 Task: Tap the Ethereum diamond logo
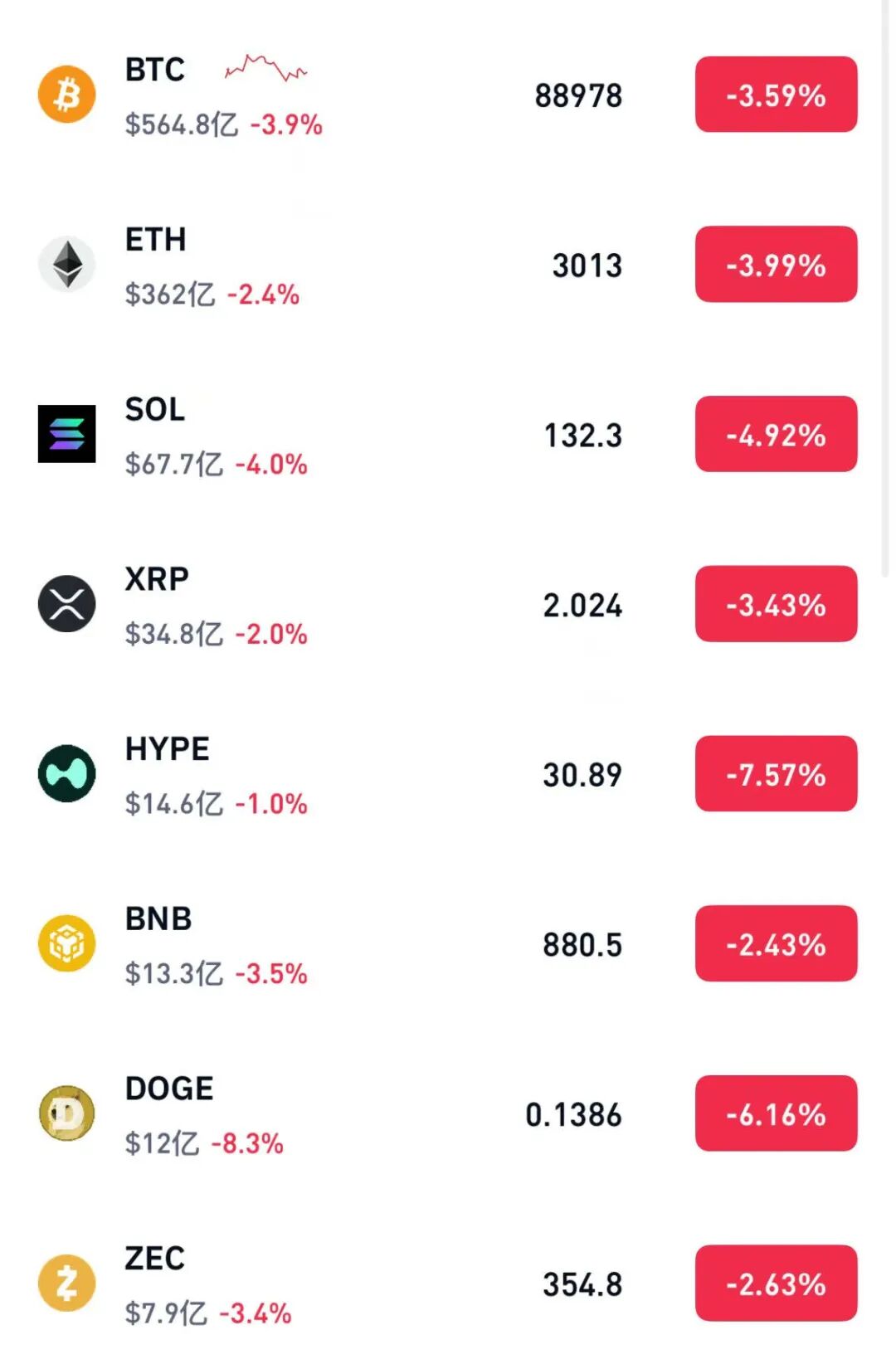click(x=67, y=265)
